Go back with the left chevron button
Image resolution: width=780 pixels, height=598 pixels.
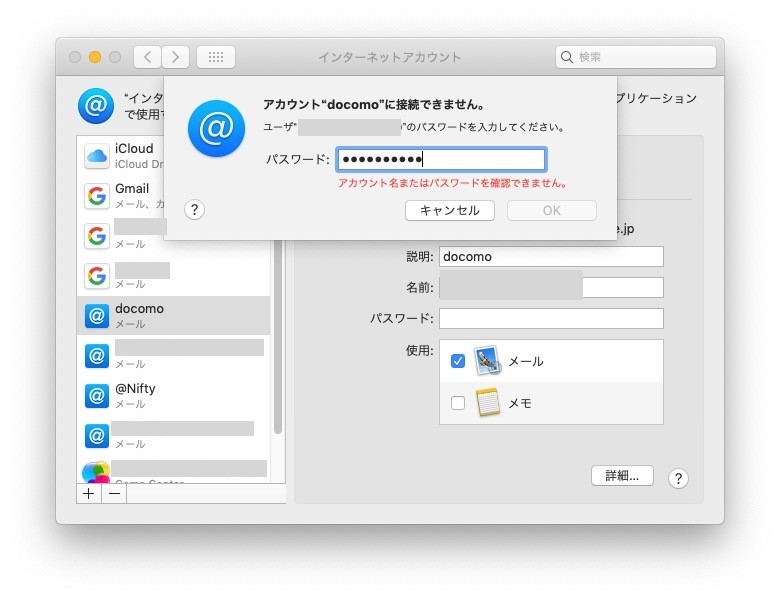(x=147, y=57)
